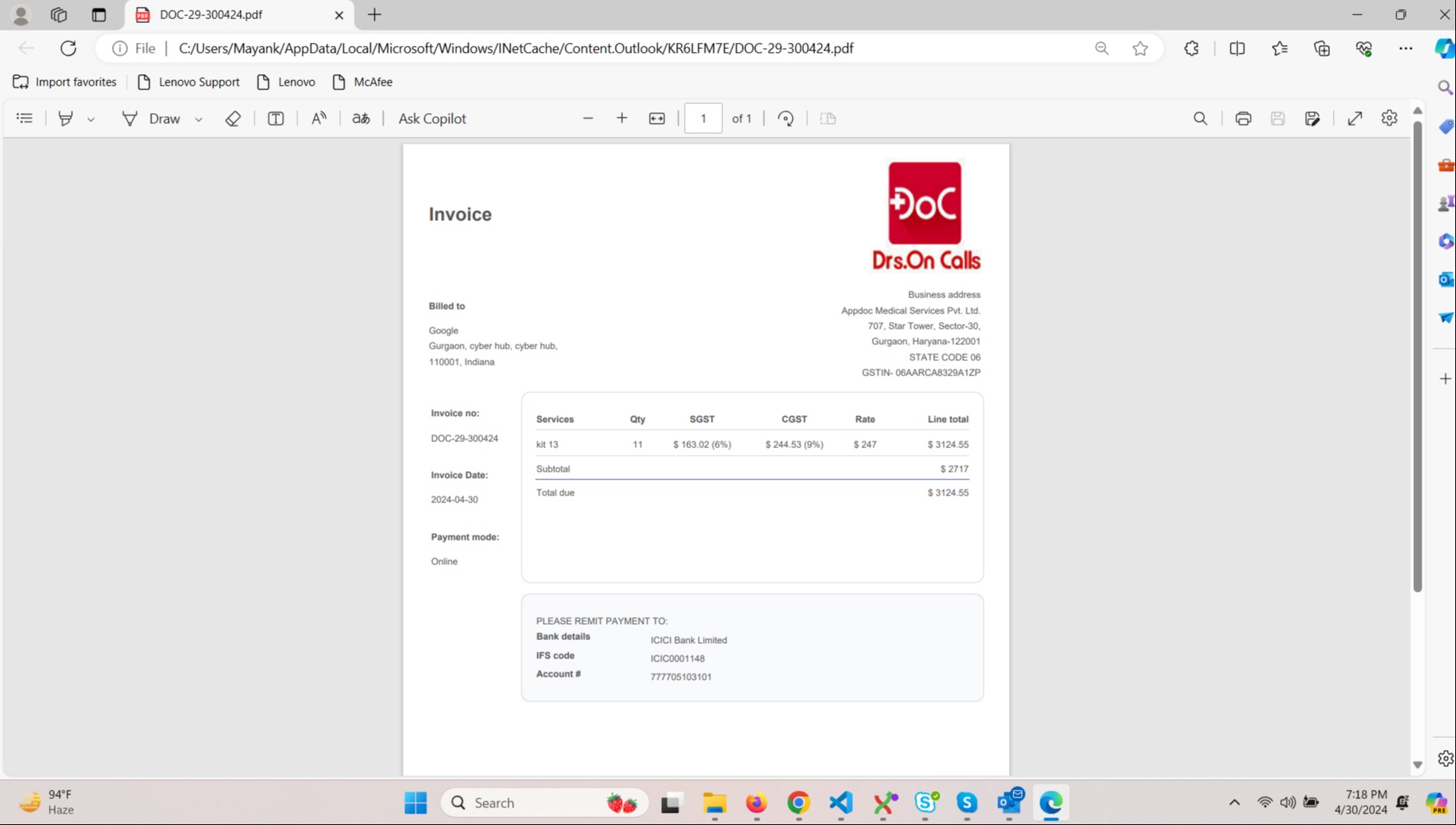Open the Lenovo bookmark

tap(286, 82)
